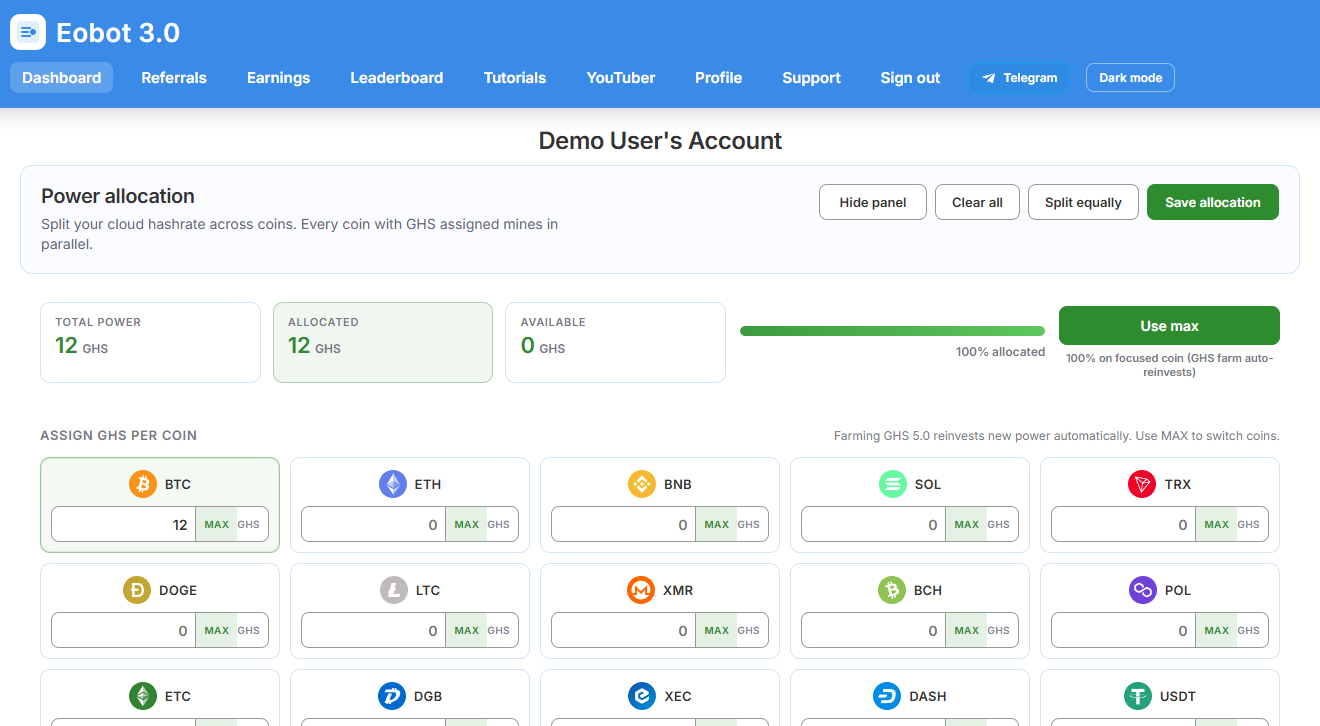Image resolution: width=1320 pixels, height=726 pixels.
Task: Toggle Dark mode
Action: click(1130, 78)
